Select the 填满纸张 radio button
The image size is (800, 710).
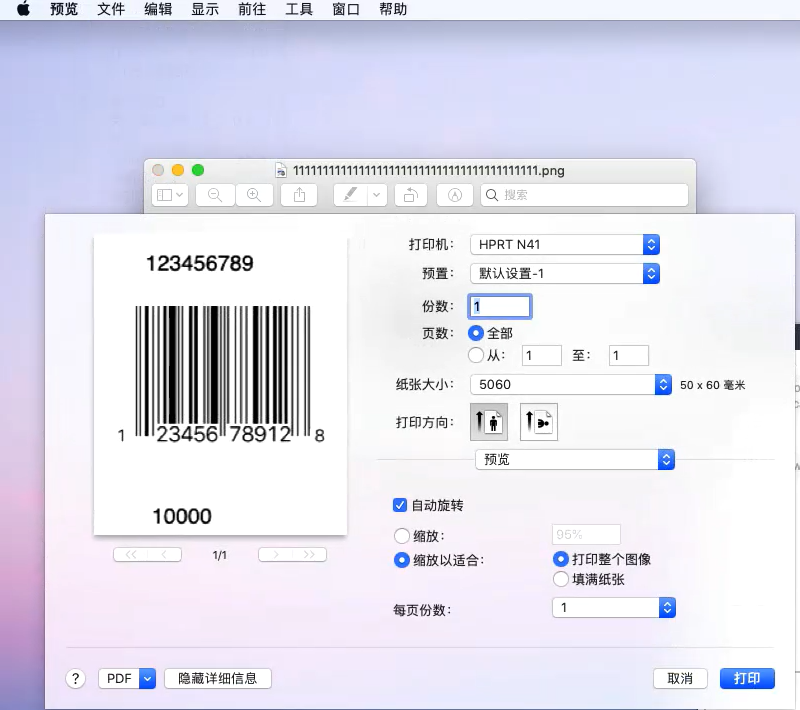tap(560, 579)
